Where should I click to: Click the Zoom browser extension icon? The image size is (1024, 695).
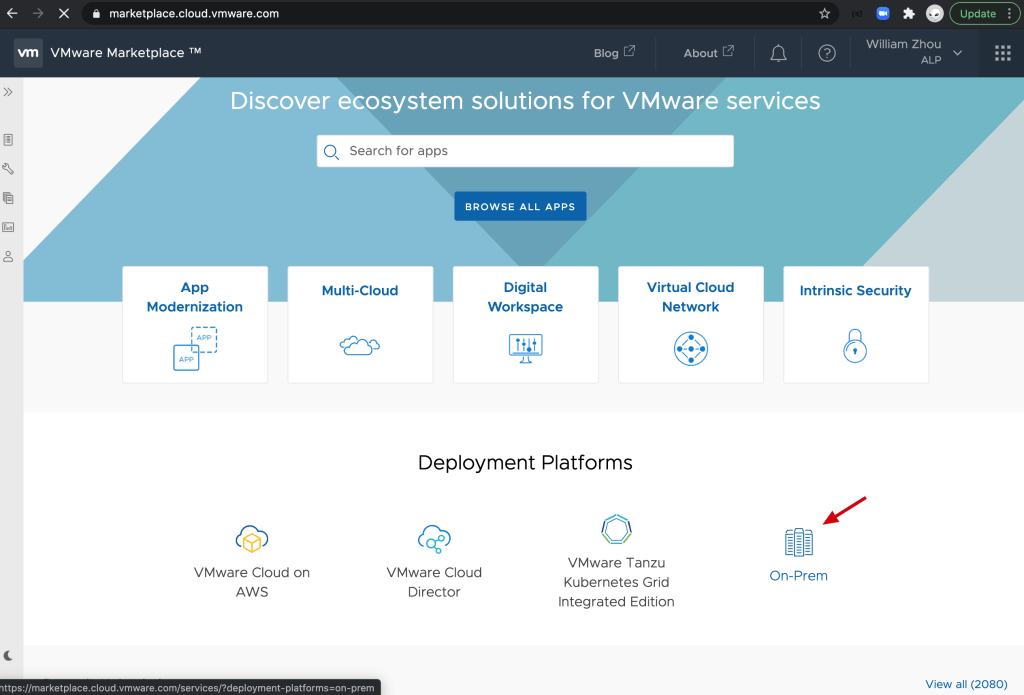click(883, 14)
